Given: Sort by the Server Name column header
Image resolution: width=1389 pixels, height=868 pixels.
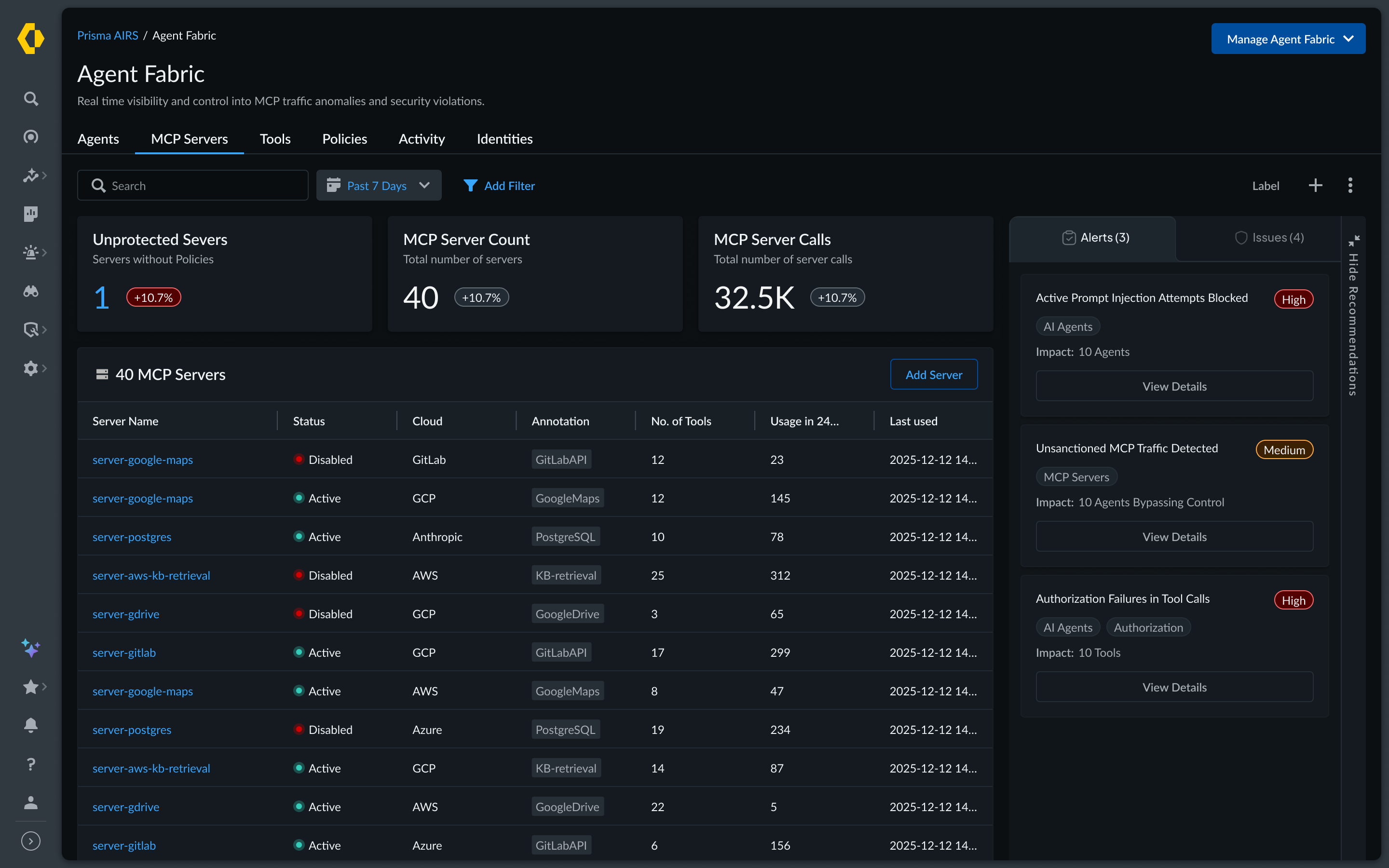Looking at the screenshot, I should pos(125,421).
